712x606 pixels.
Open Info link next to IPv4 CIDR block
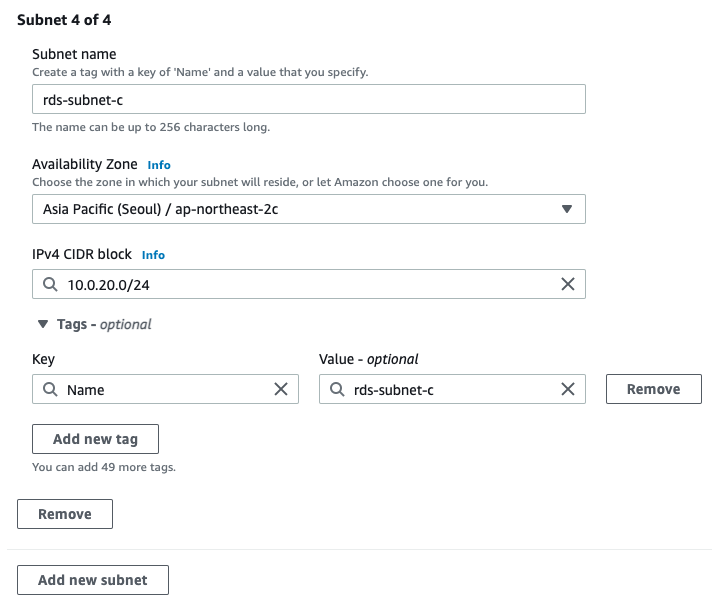(x=153, y=255)
